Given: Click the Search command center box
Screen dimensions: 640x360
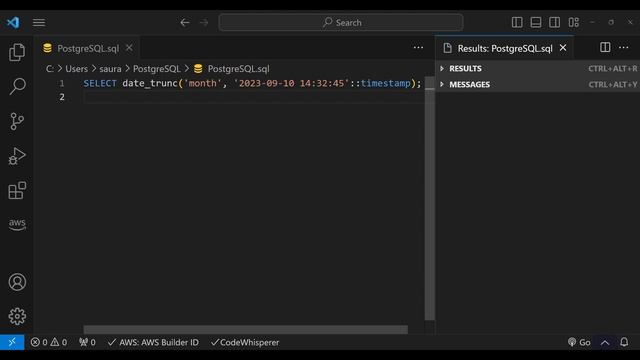Looking at the screenshot, I should pyautogui.click(x=341, y=22).
